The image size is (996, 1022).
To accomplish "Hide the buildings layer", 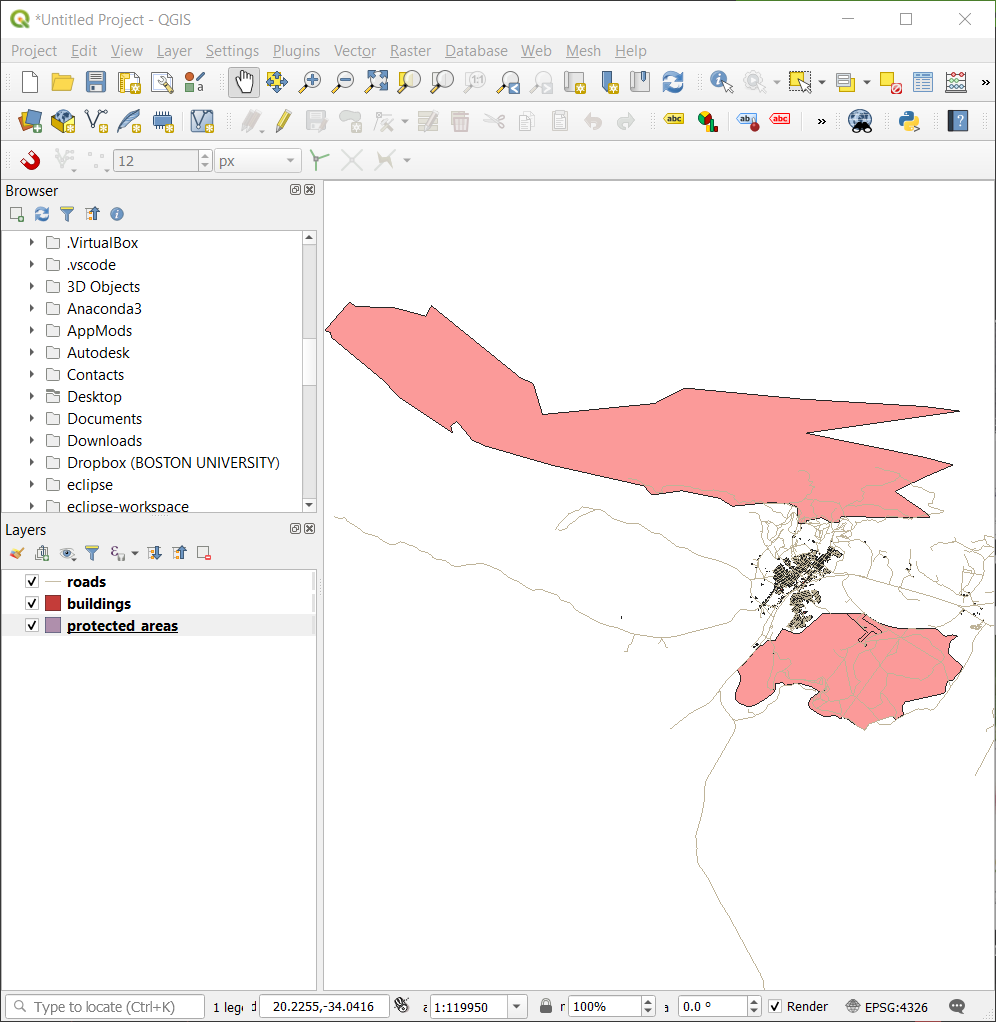I will coord(31,603).
